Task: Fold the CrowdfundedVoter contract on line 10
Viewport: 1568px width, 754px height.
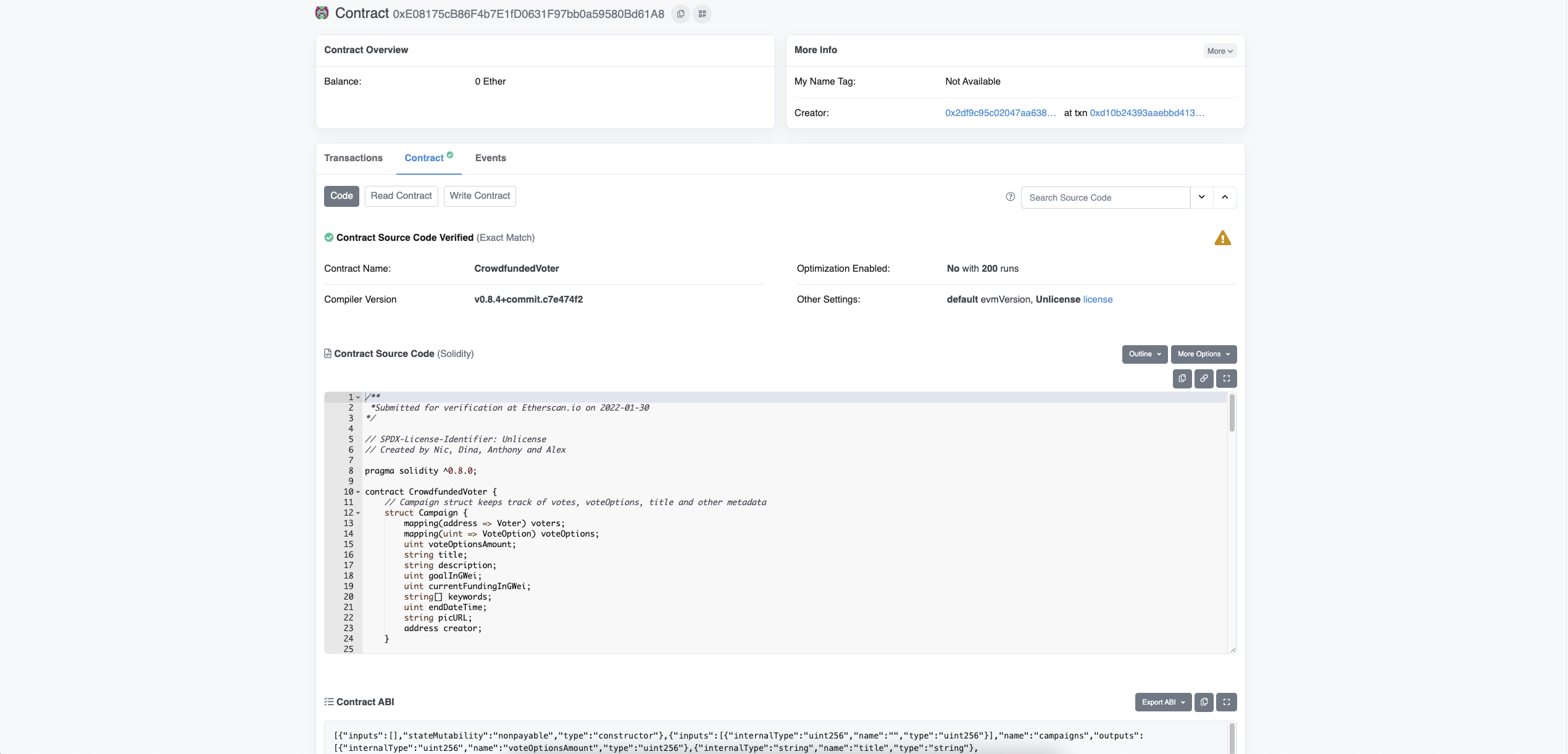Action: [358, 492]
